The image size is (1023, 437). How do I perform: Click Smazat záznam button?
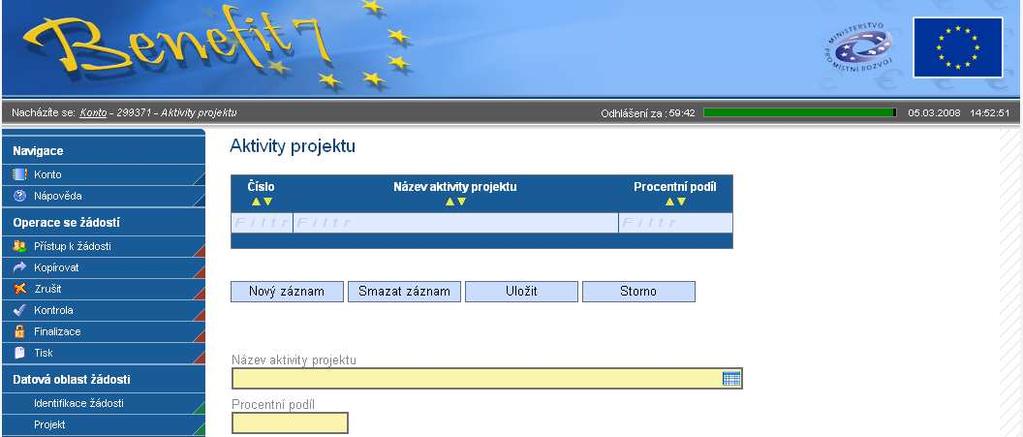[404, 292]
